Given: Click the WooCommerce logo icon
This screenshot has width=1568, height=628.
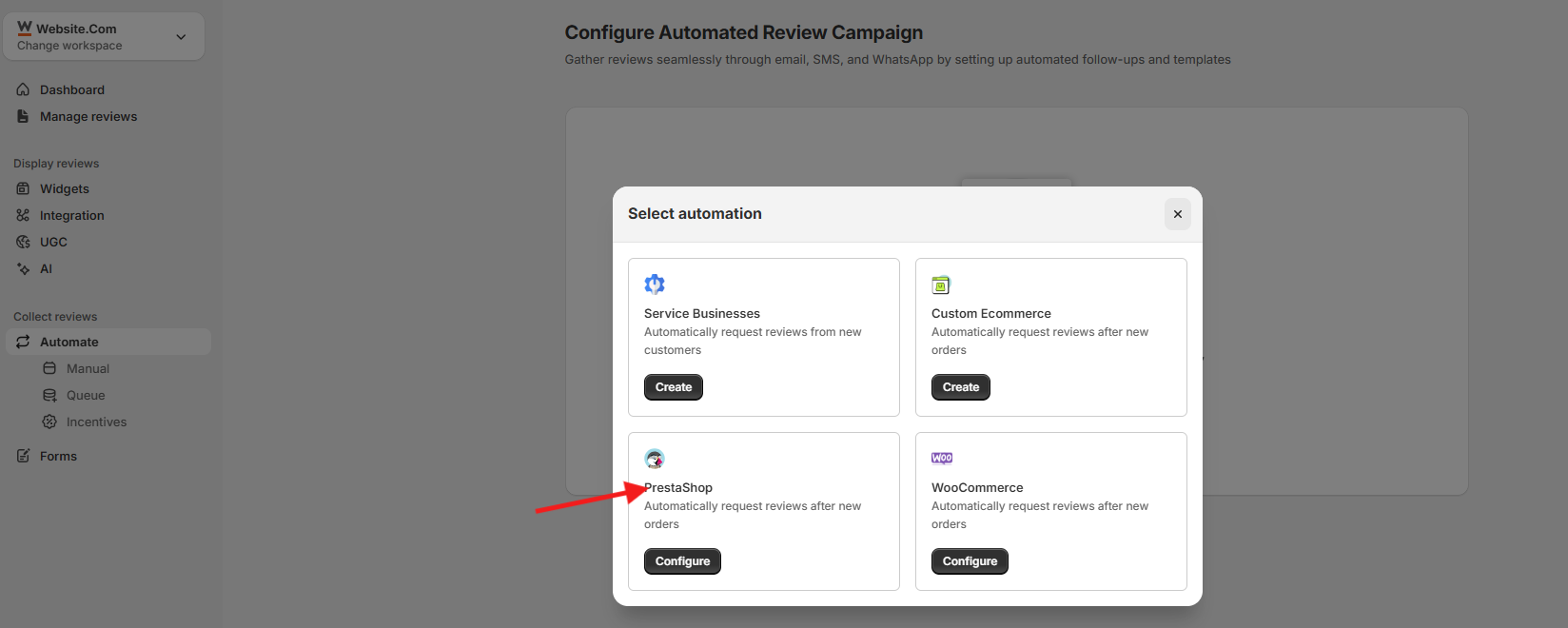Looking at the screenshot, I should 942,458.
